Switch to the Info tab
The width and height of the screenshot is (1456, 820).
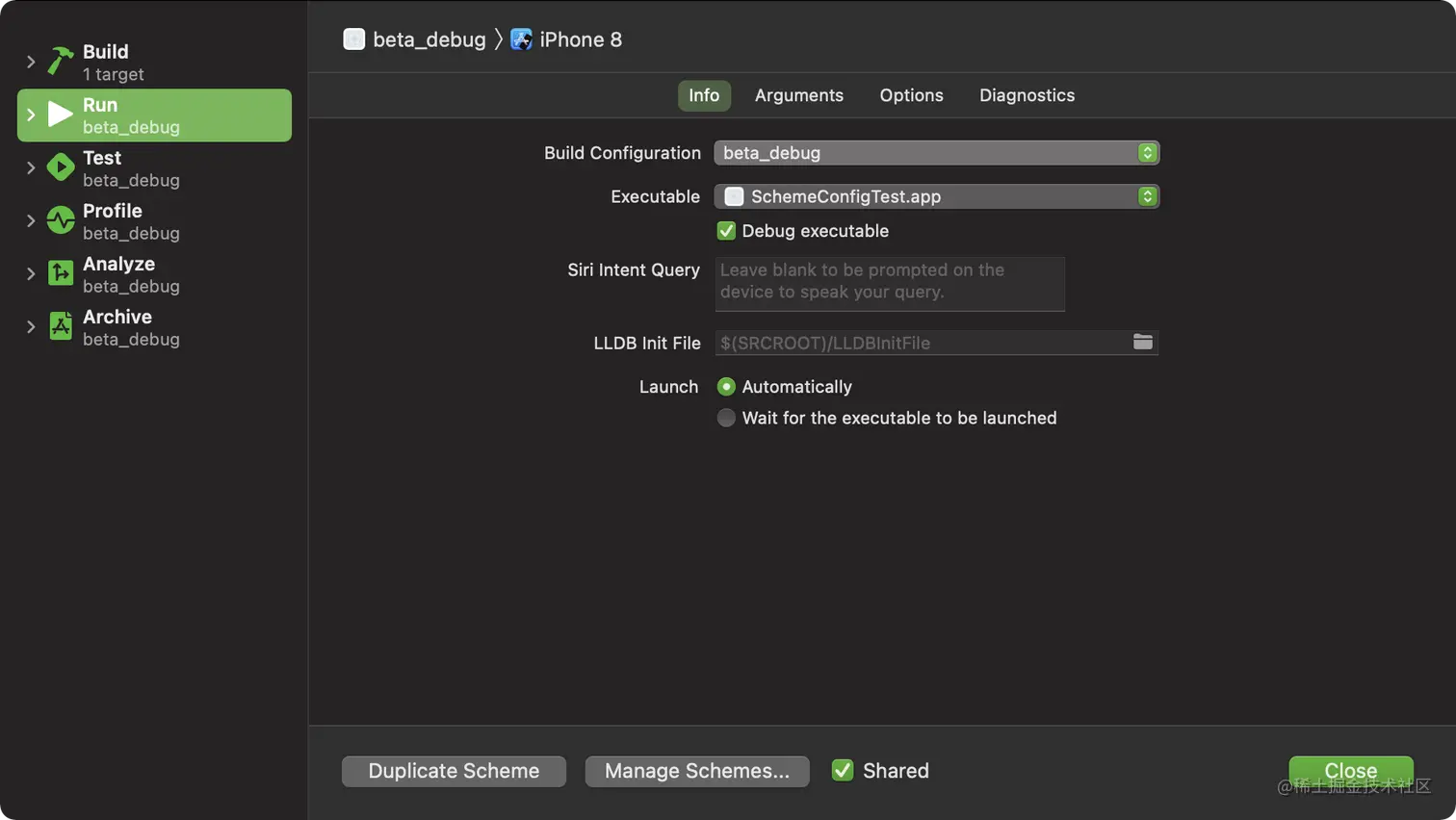704,95
